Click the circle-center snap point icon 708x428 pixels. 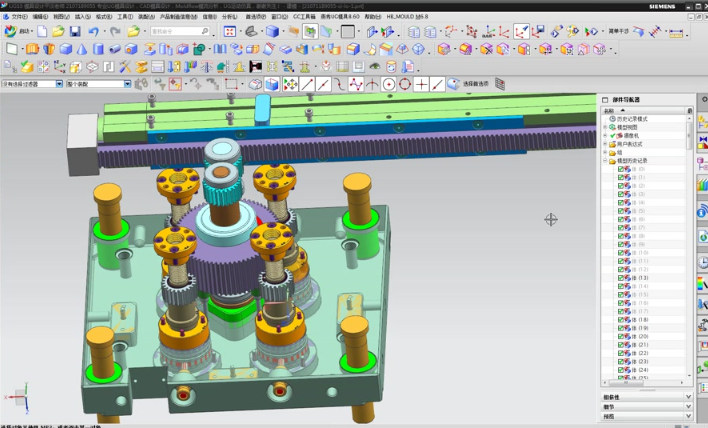pyautogui.click(x=389, y=84)
